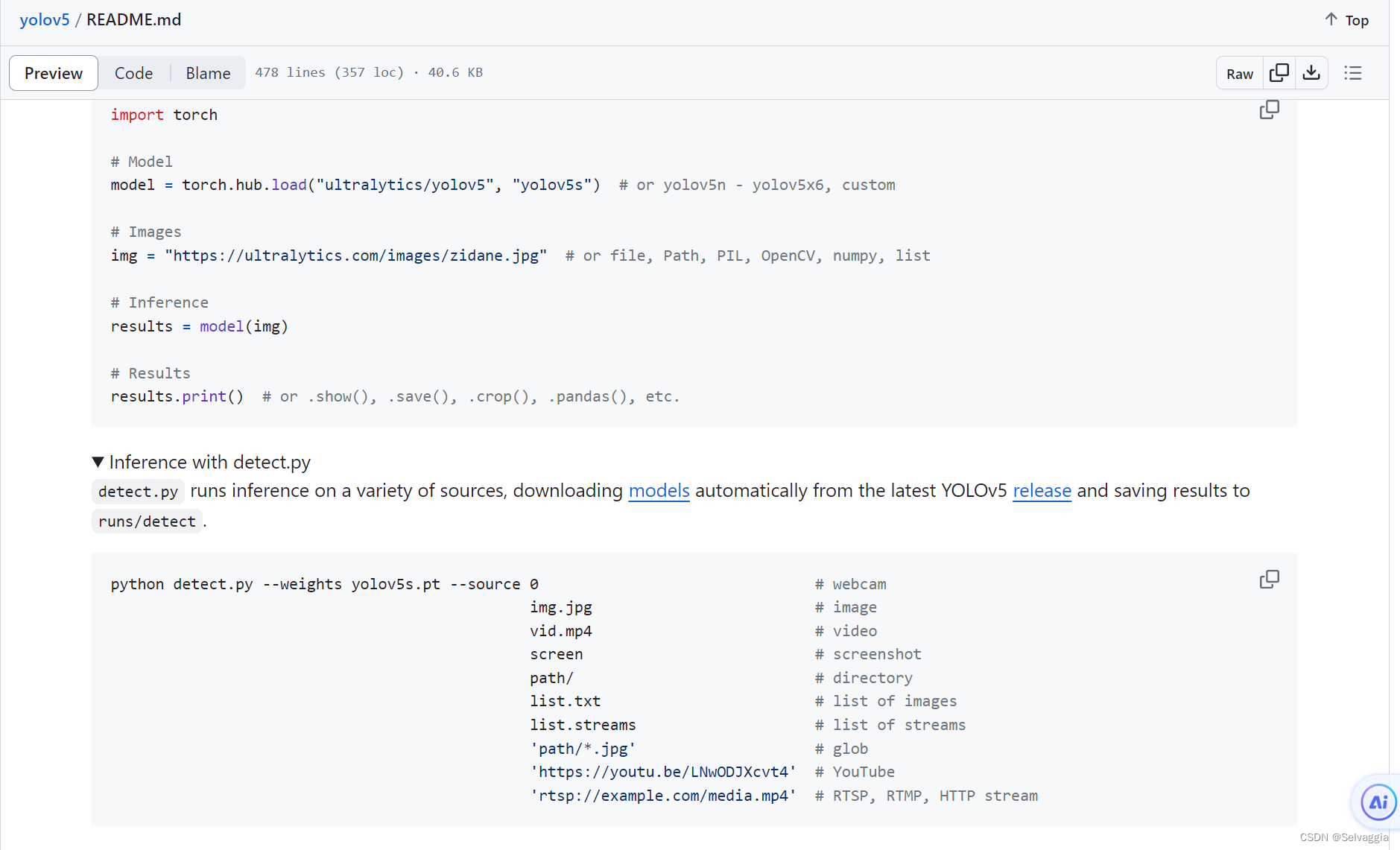Screen dimensions: 1400x850
Task: Download raw file icon
Action: point(1311,73)
